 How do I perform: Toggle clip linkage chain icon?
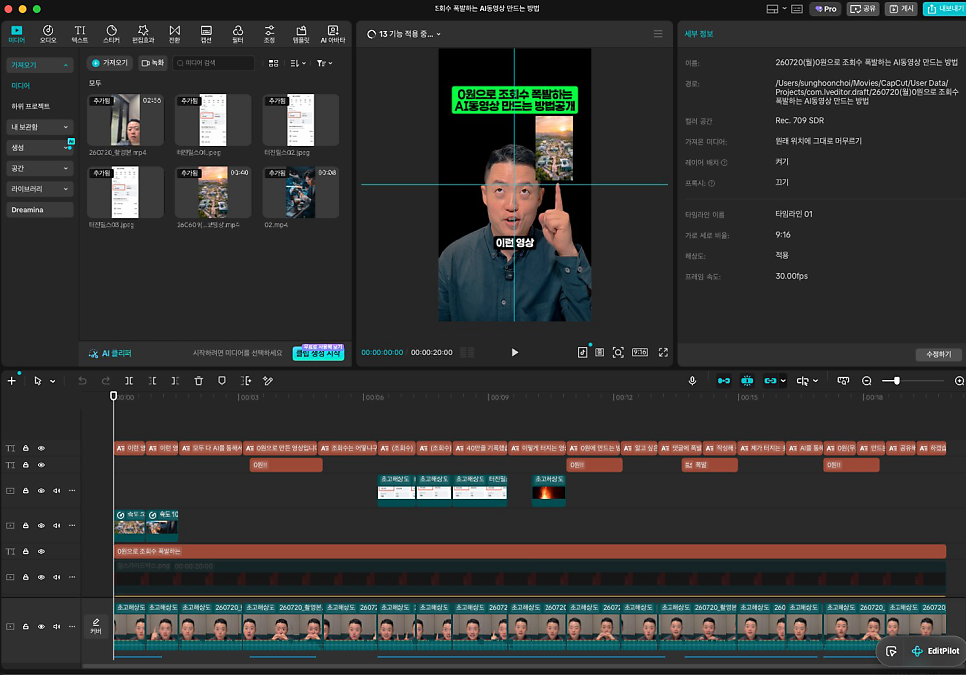[770, 381]
